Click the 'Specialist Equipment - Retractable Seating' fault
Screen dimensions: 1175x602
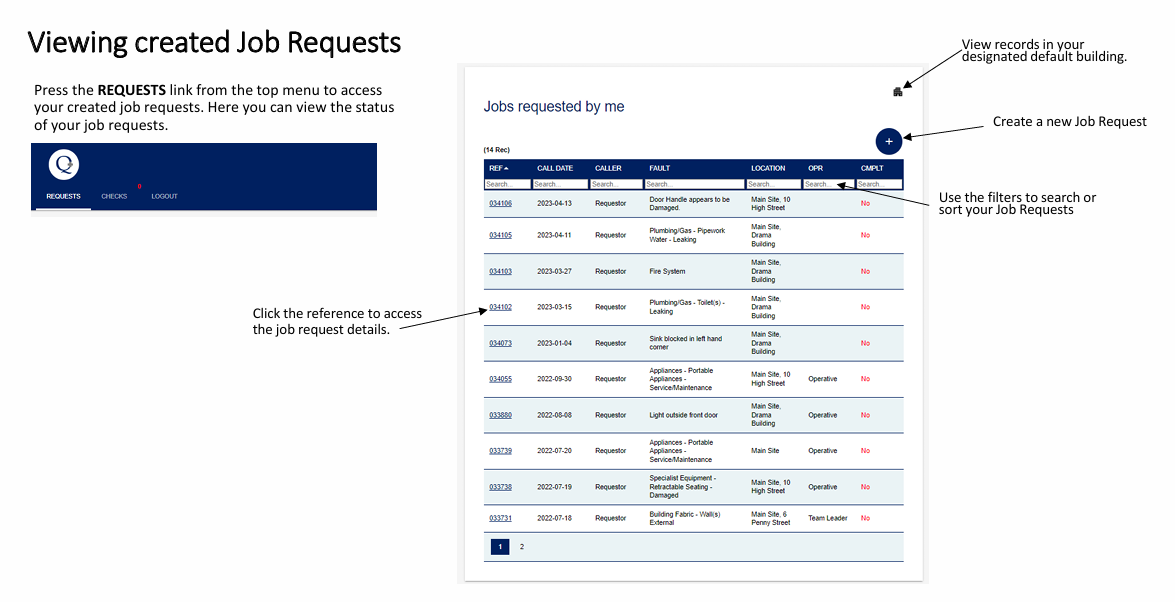(x=683, y=487)
